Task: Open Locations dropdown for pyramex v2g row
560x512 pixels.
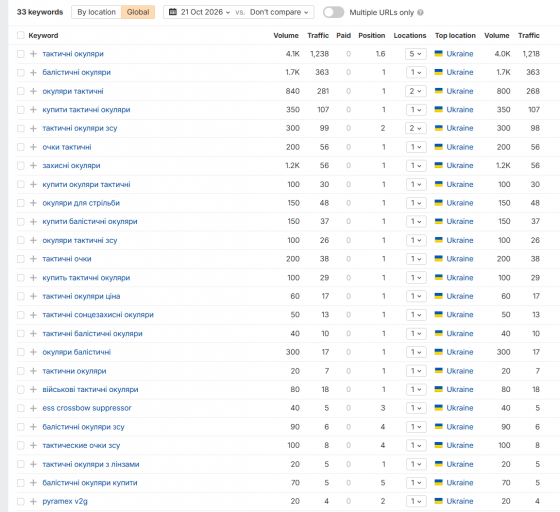Action: tap(416, 501)
